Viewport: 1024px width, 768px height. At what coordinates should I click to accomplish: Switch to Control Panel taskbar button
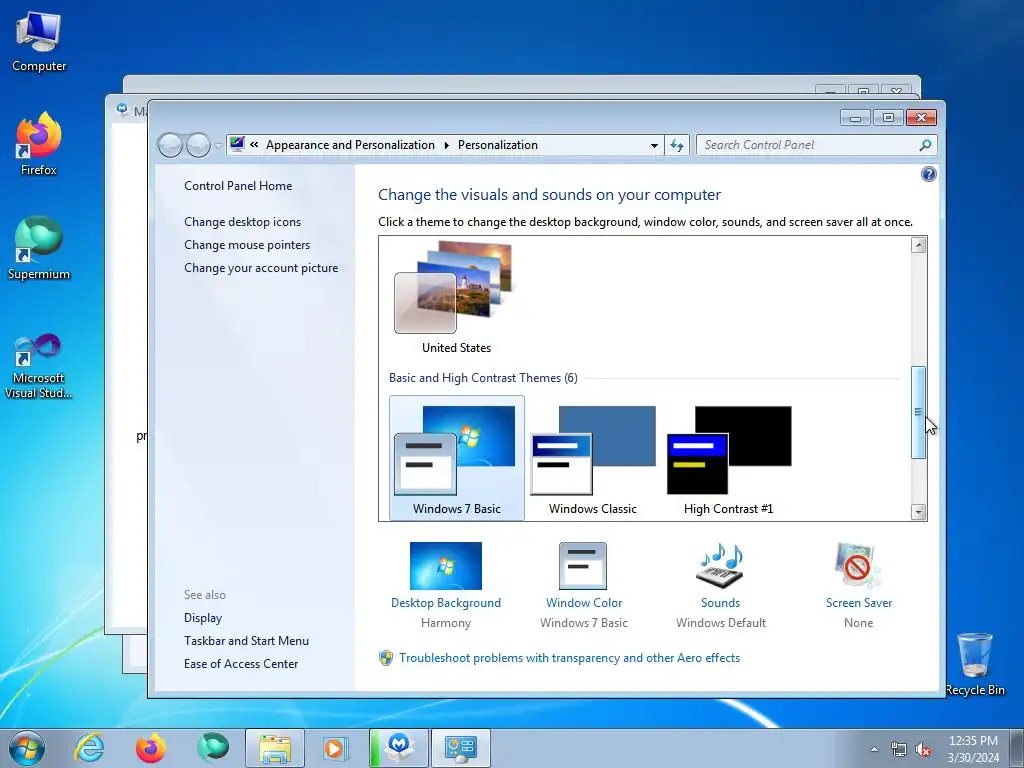[x=460, y=748]
